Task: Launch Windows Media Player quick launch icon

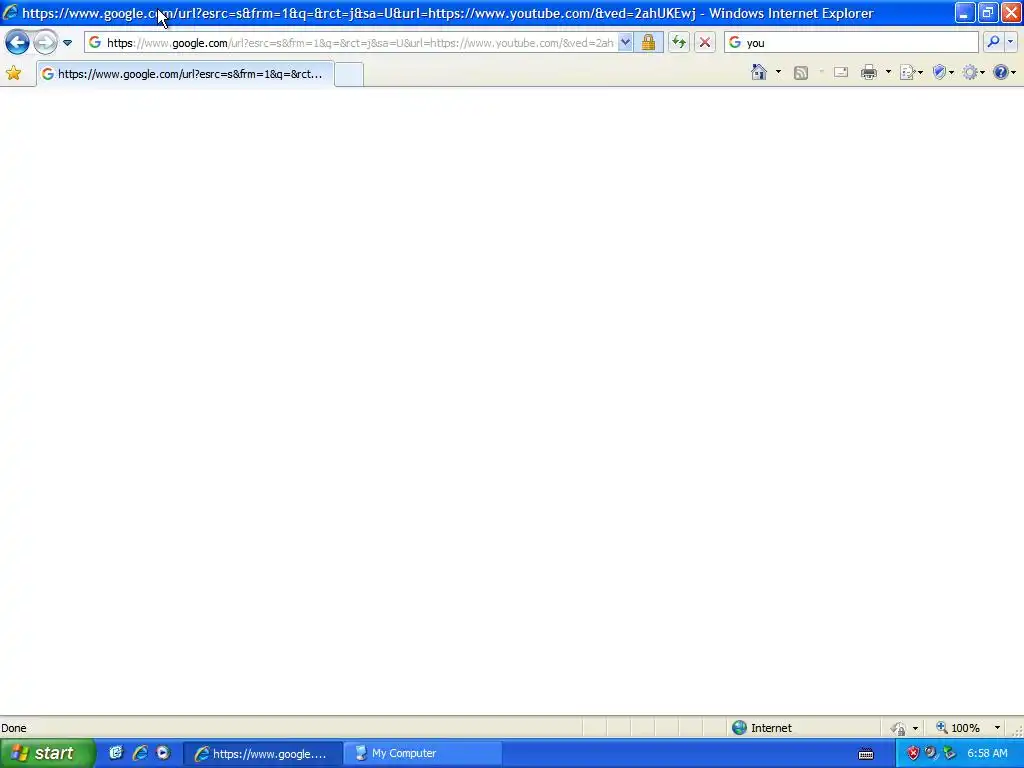Action: click(163, 753)
